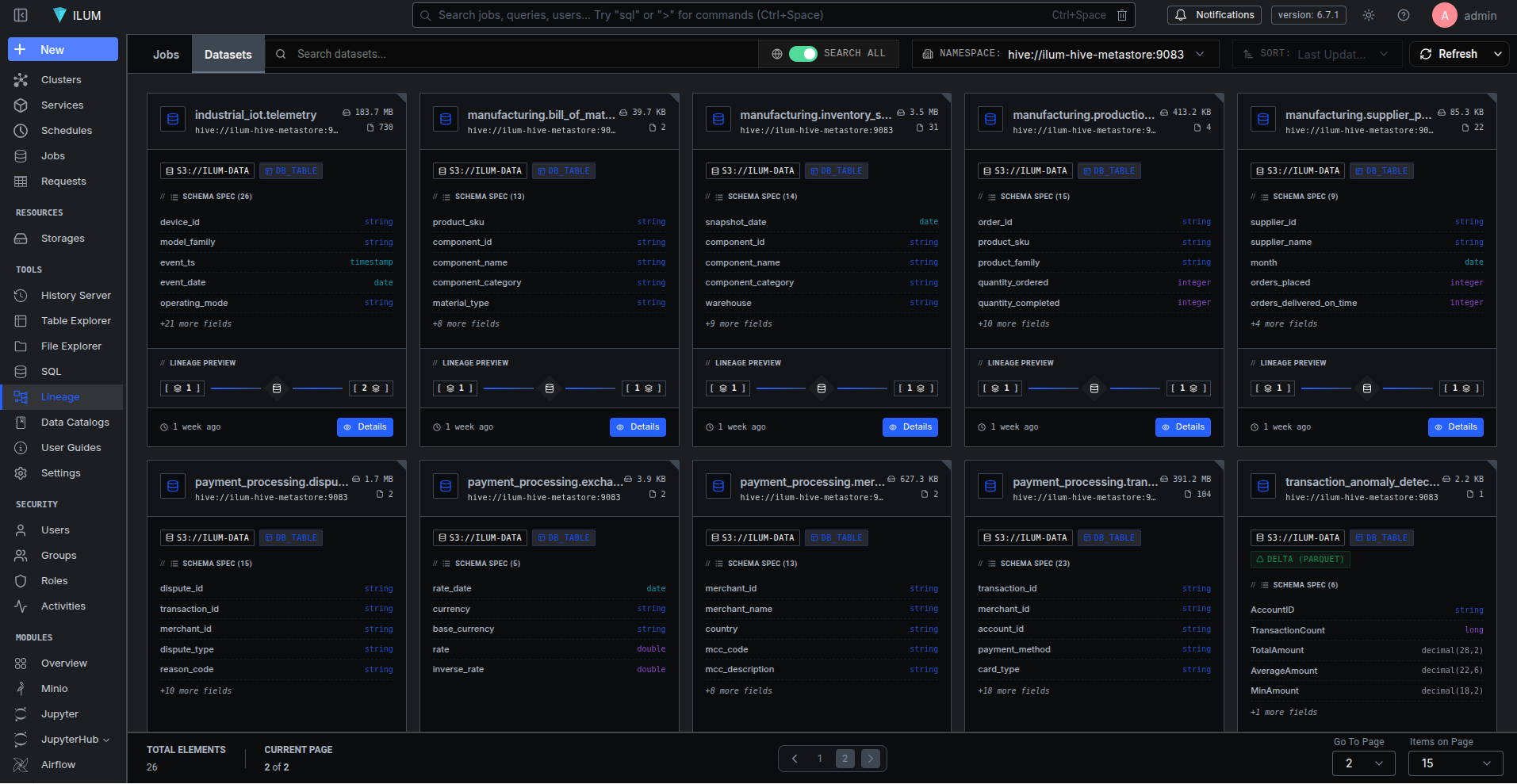Toggle light mode with the sun icon

pyautogui.click(x=1368, y=14)
